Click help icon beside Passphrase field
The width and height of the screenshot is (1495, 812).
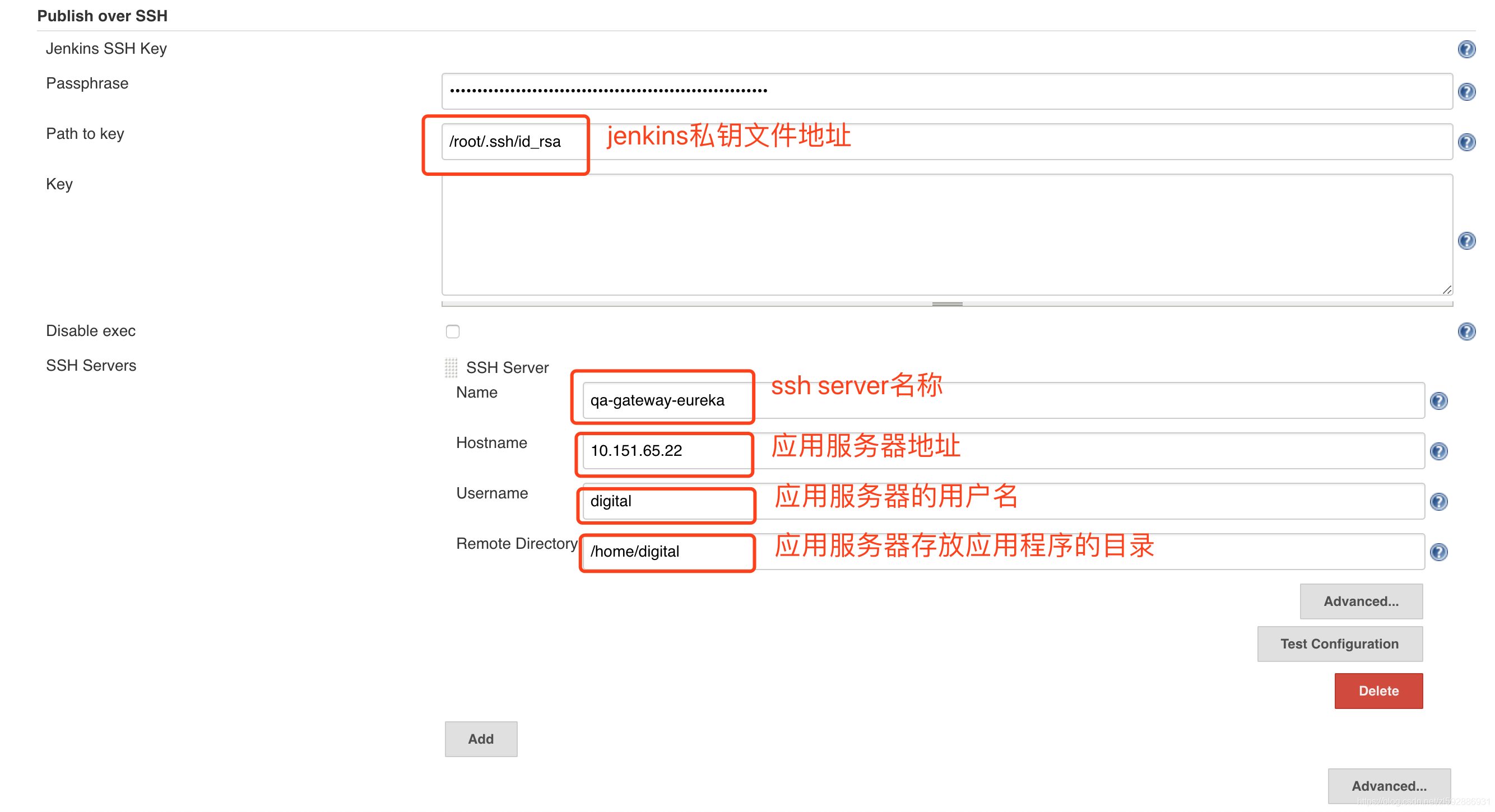coord(1466,92)
